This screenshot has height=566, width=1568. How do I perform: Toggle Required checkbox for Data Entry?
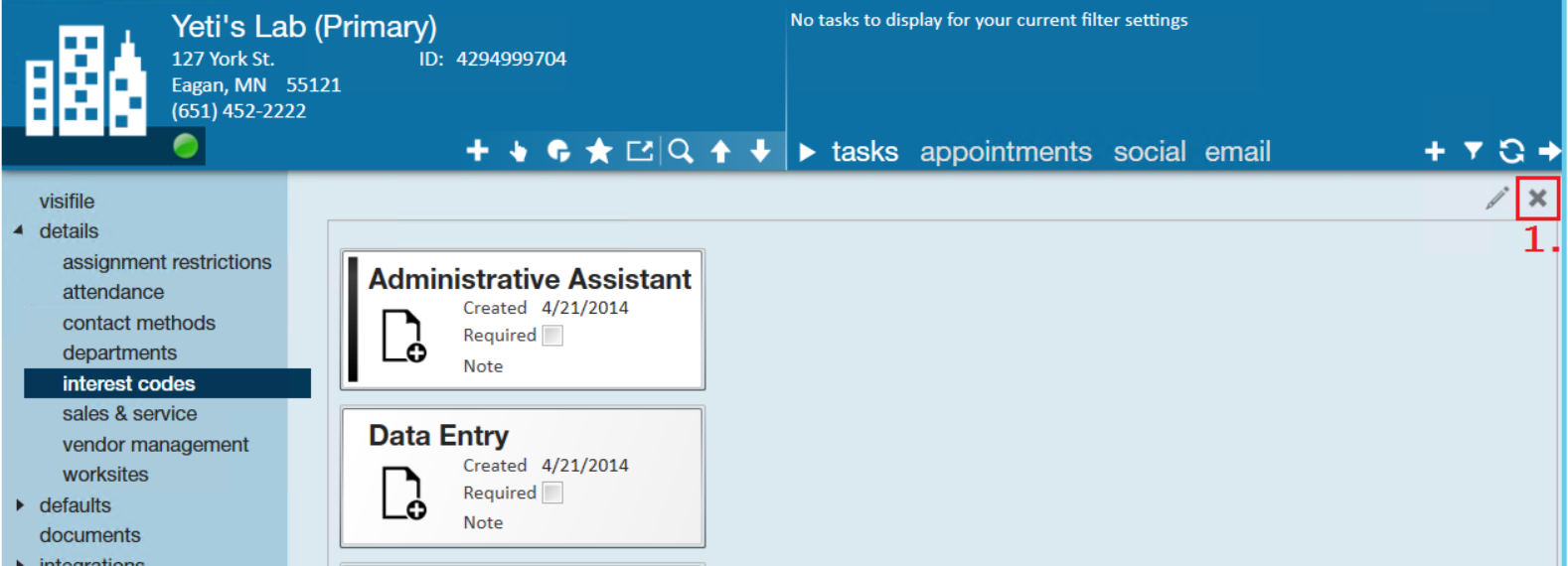[x=552, y=493]
